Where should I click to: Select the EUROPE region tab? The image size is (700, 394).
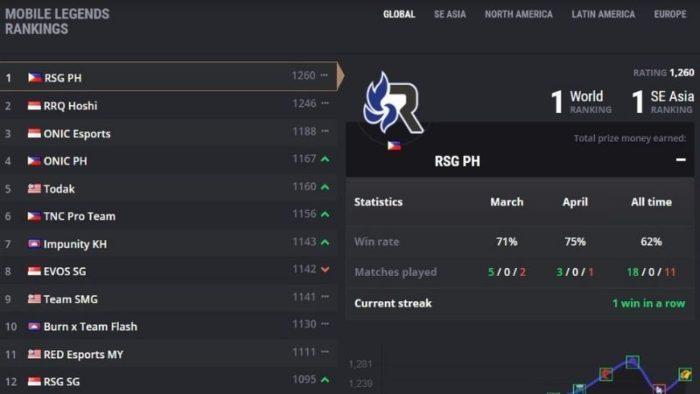pyautogui.click(x=670, y=14)
